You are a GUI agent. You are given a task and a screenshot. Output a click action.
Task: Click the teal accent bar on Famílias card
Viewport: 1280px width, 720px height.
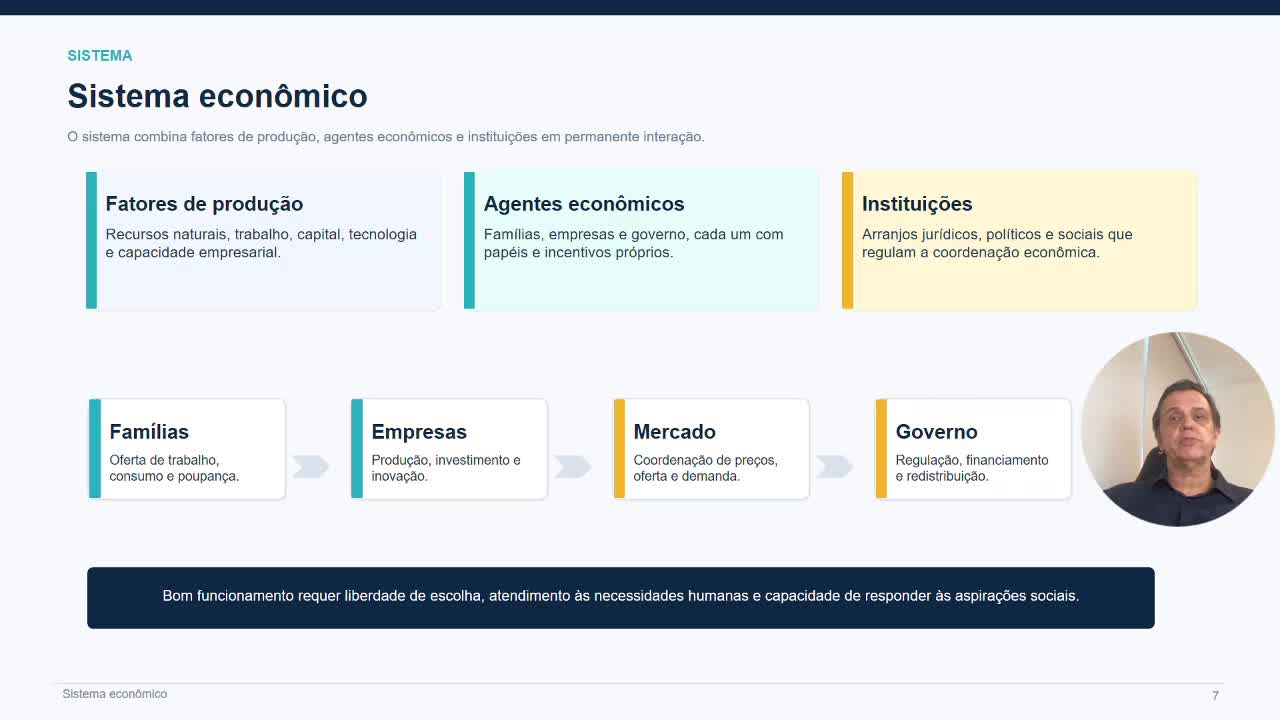[x=95, y=449]
